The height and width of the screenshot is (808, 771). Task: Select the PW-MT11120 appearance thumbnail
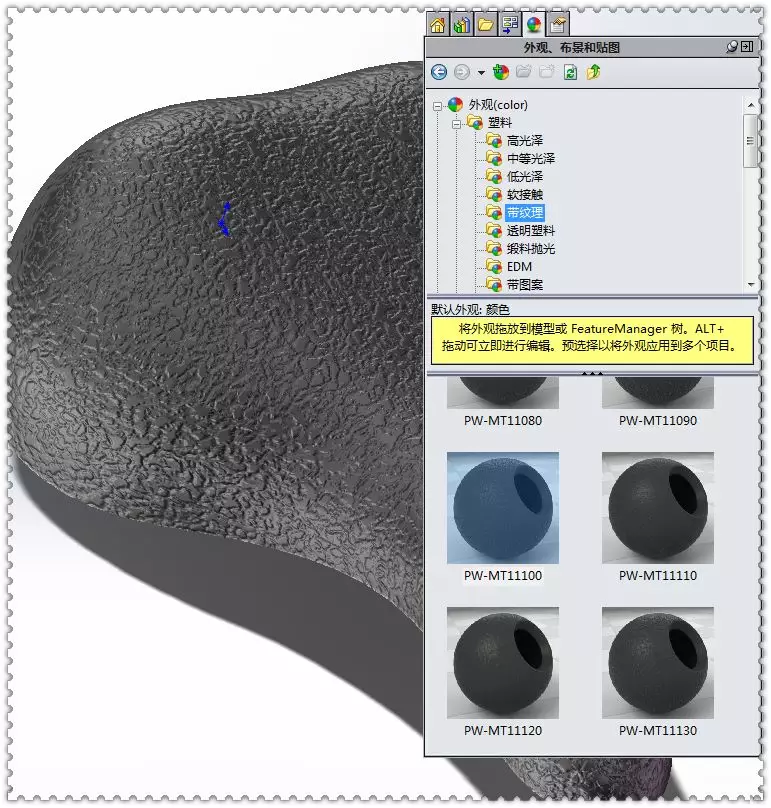point(502,663)
